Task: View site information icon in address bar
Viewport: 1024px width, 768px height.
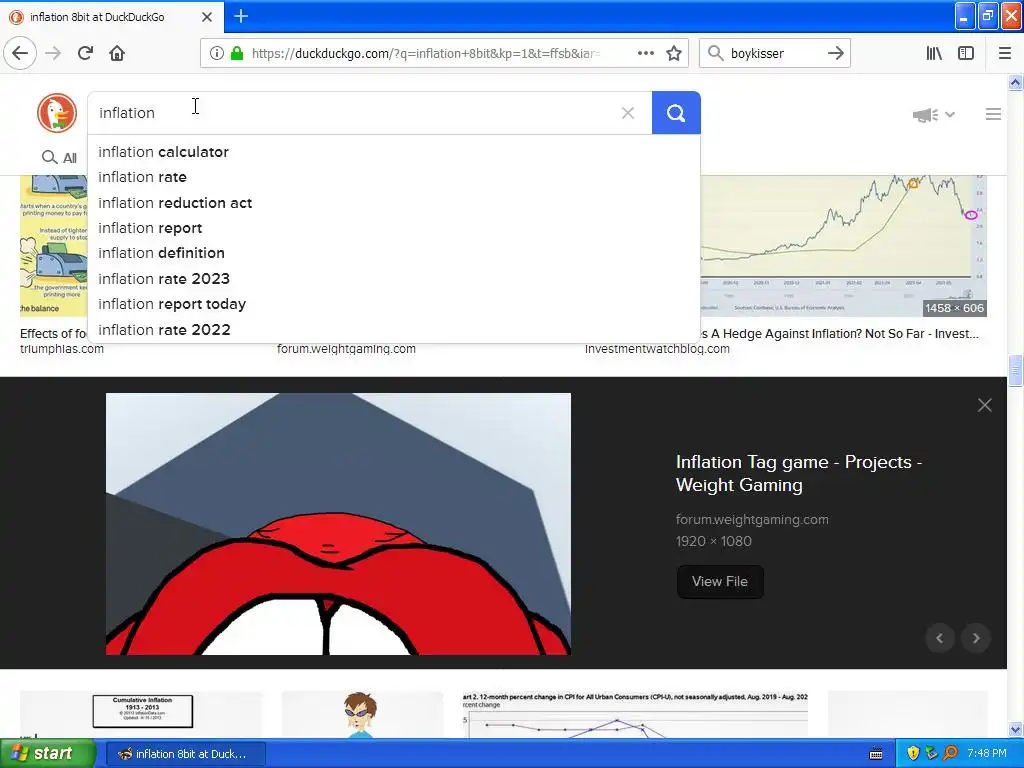Action: pos(217,53)
